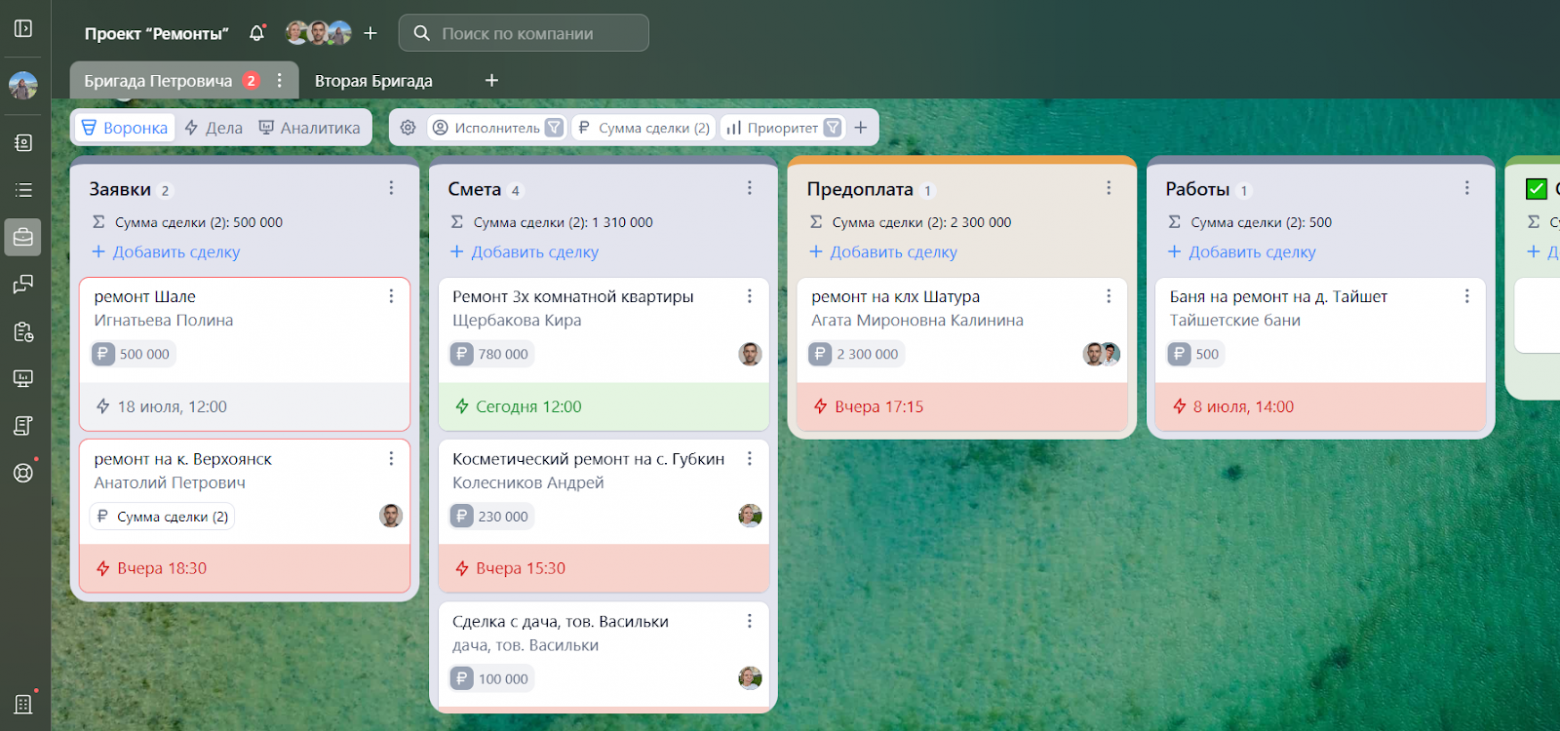Image resolution: width=1560 pixels, height=731 pixels.
Task: Click the green checkbox in last column
Action: coord(1536,189)
